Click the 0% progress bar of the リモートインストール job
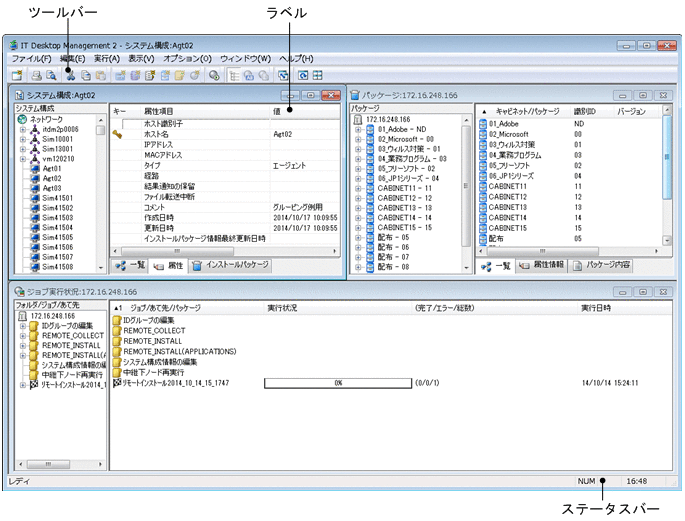 click(338, 383)
